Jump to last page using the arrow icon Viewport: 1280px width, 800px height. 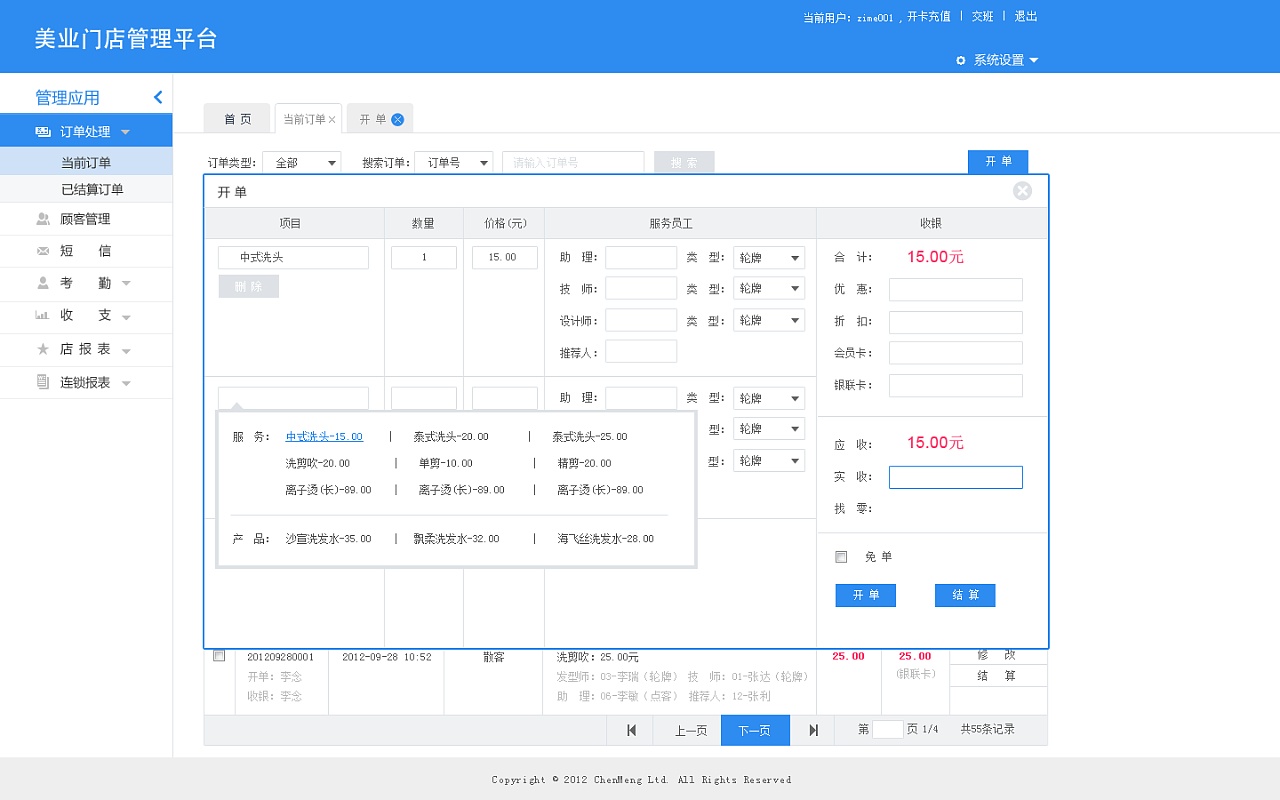point(812,730)
